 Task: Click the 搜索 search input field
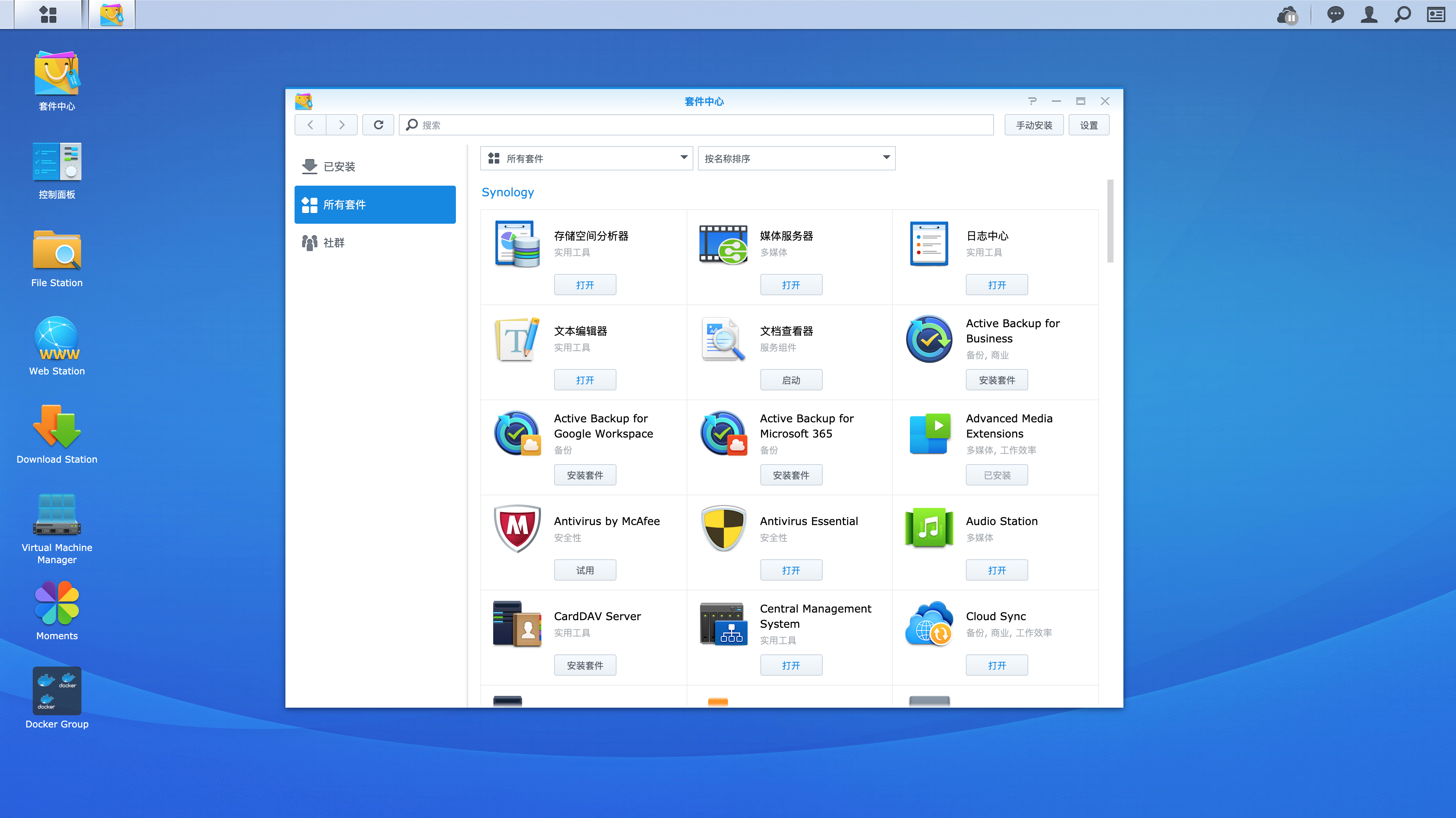(x=701, y=125)
